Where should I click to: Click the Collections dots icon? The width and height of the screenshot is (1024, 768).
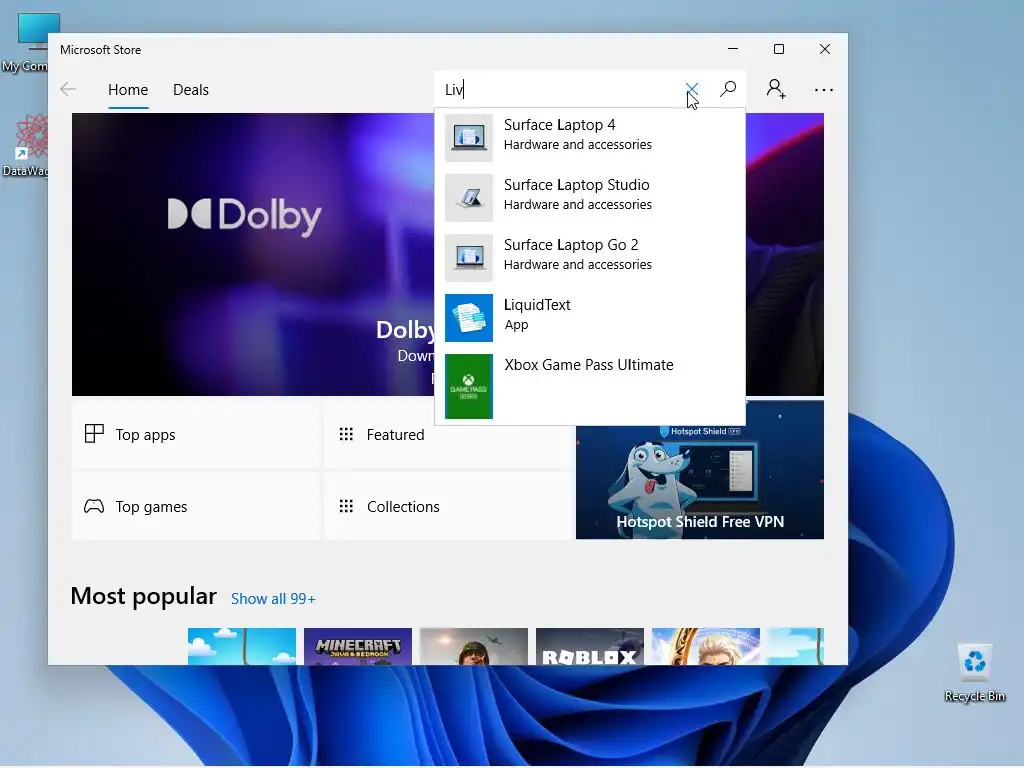click(x=346, y=506)
